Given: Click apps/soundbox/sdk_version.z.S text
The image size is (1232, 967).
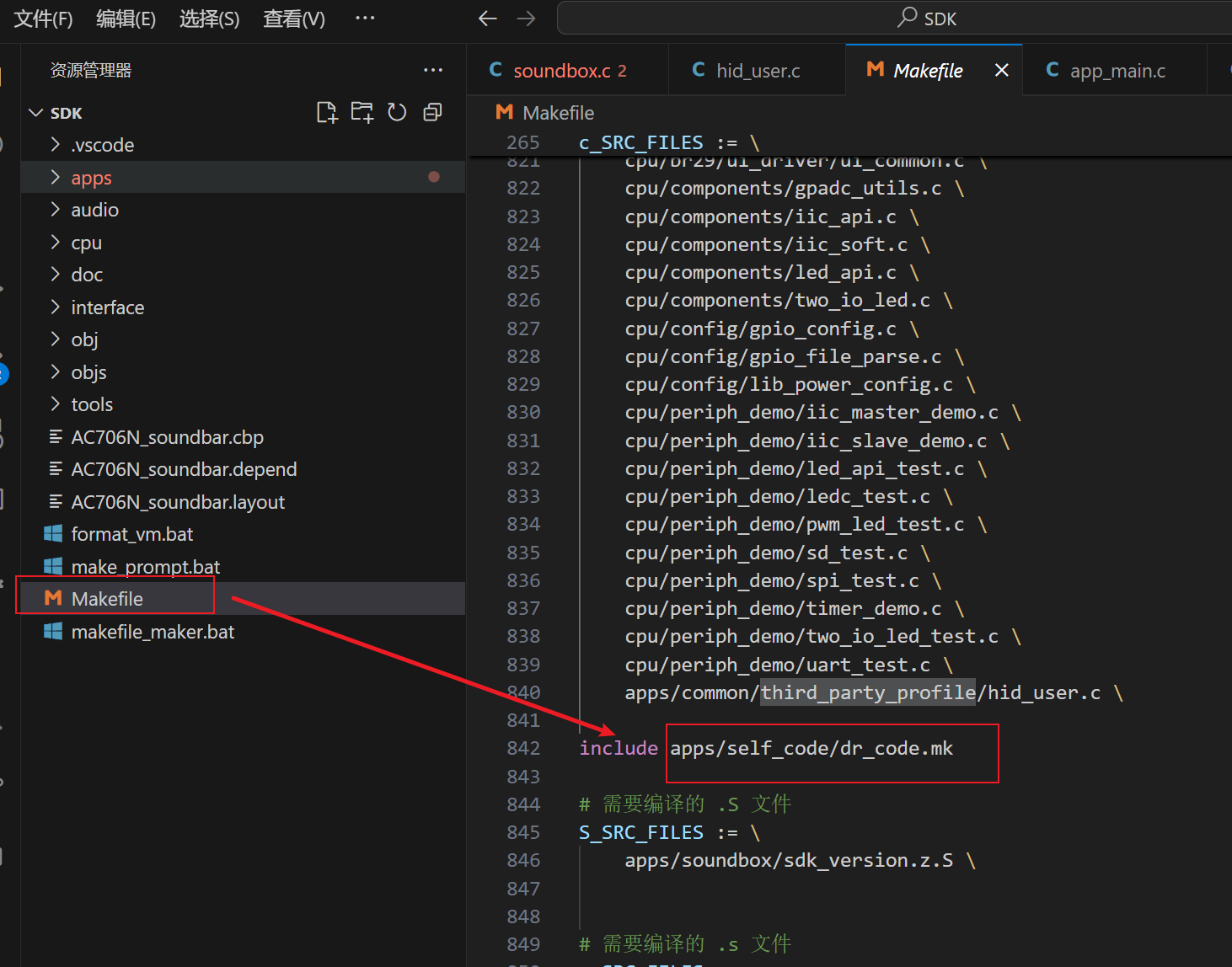Looking at the screenshot, I should coord(789,860).
